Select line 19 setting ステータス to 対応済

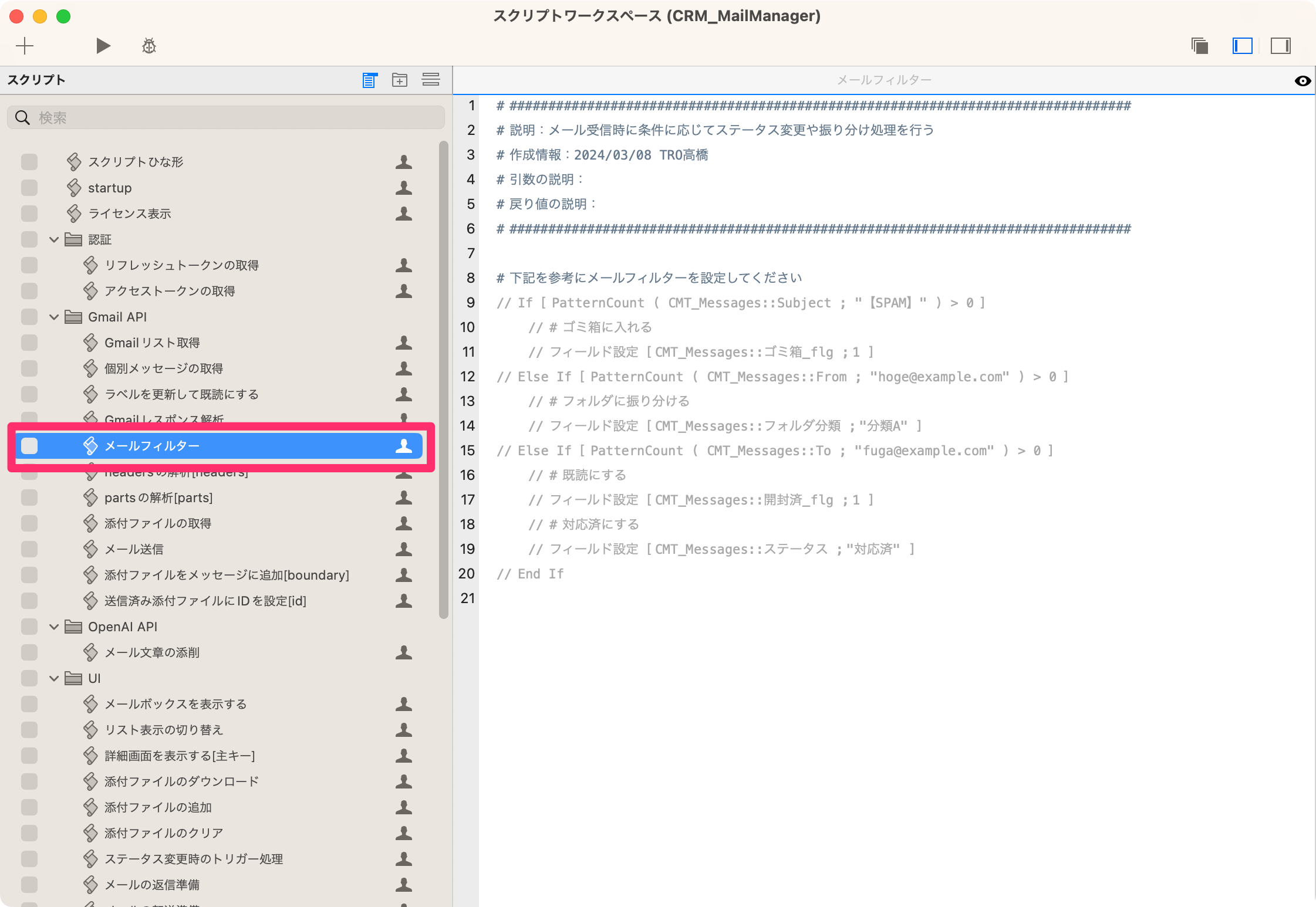(721, 549)
